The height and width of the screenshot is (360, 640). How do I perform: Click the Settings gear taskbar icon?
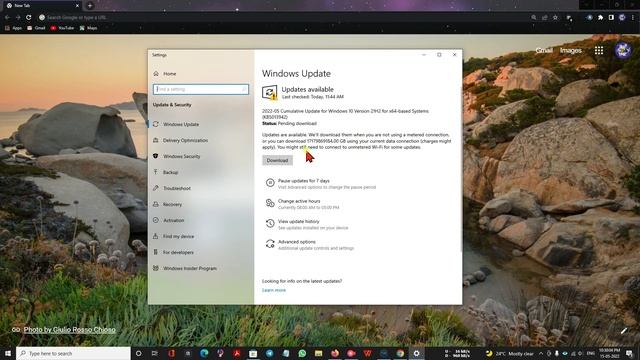(416, 353)
